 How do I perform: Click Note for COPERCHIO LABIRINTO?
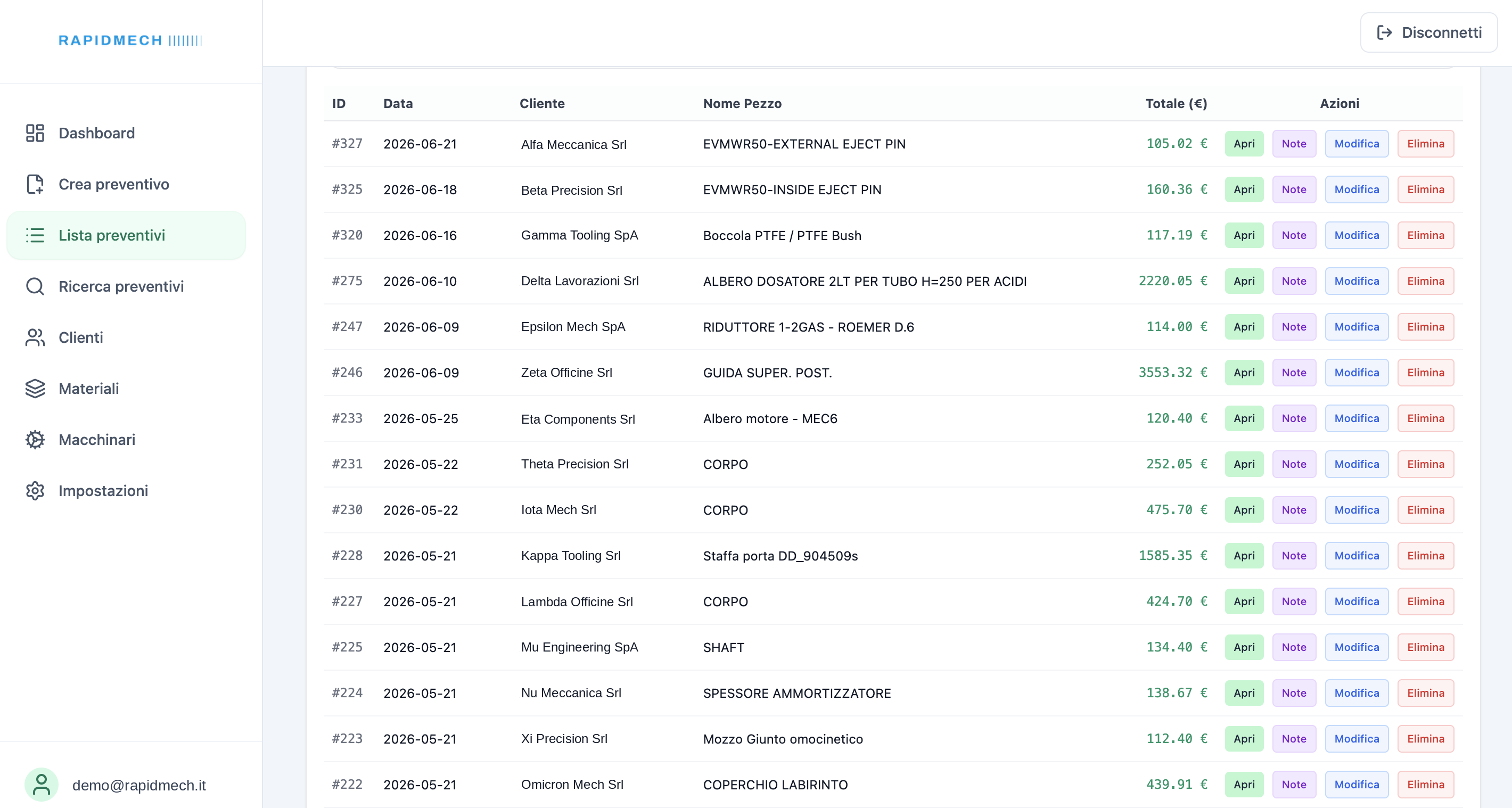[1294, 785]
